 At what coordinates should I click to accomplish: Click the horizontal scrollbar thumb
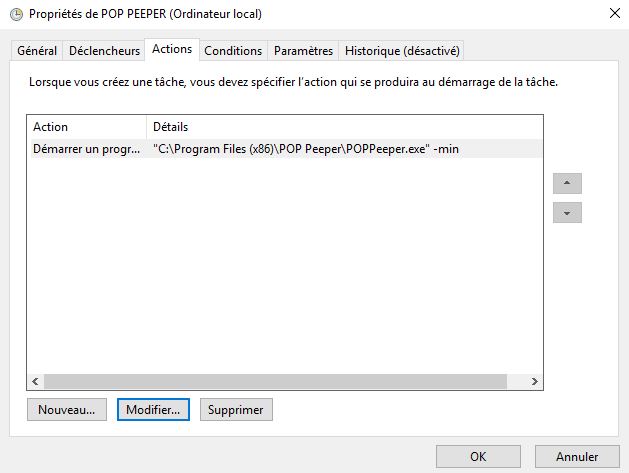click(x=275, y=381)
